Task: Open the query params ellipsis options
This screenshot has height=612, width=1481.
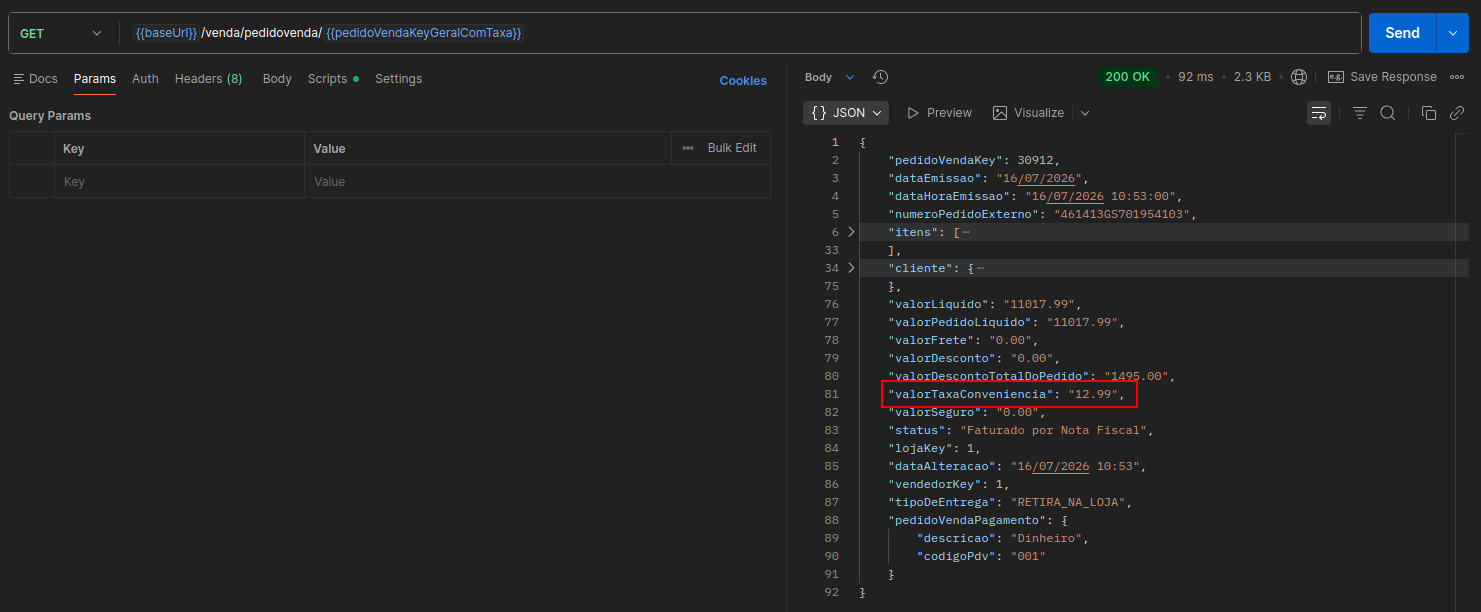Action: (688, 148)
